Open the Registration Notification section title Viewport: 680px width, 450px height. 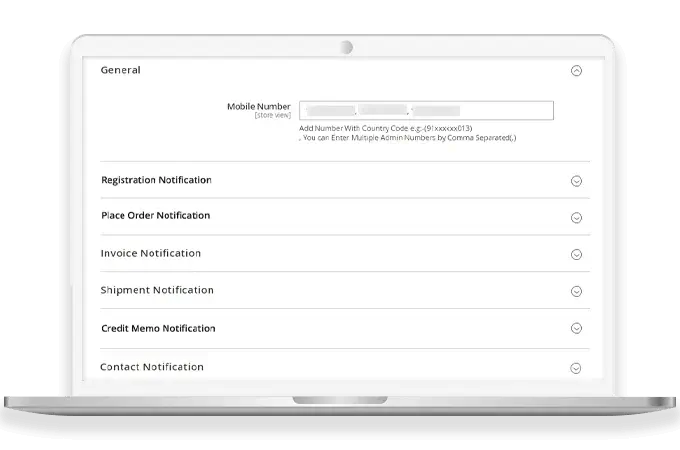[156, 180]
